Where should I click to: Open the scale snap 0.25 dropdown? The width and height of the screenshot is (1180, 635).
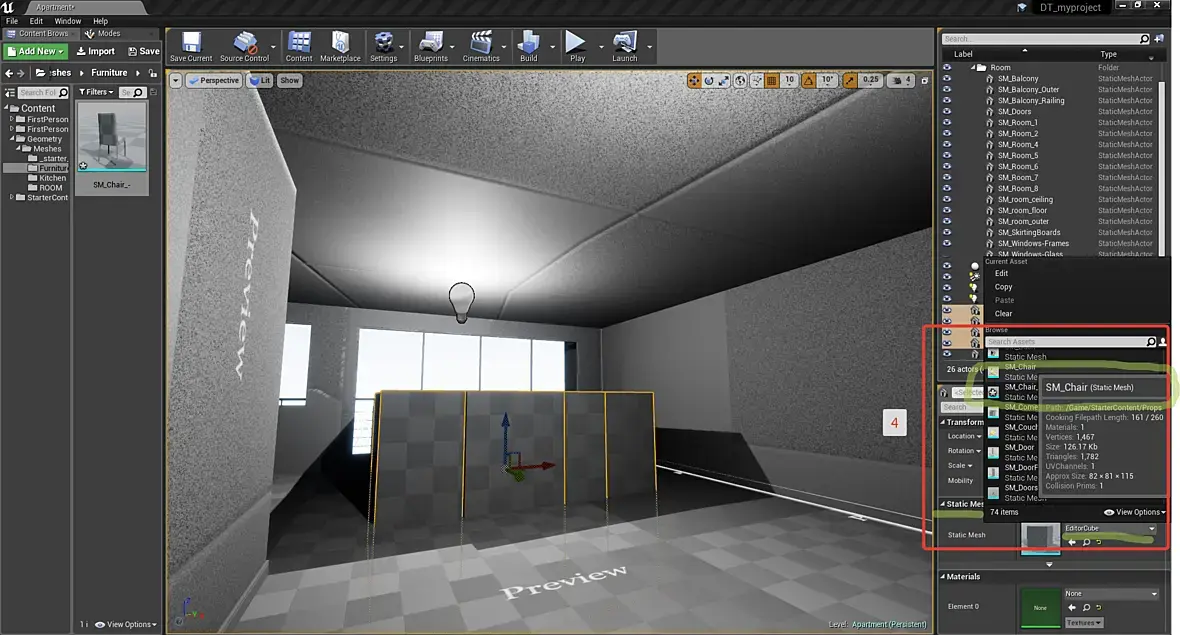click(870, 80)
